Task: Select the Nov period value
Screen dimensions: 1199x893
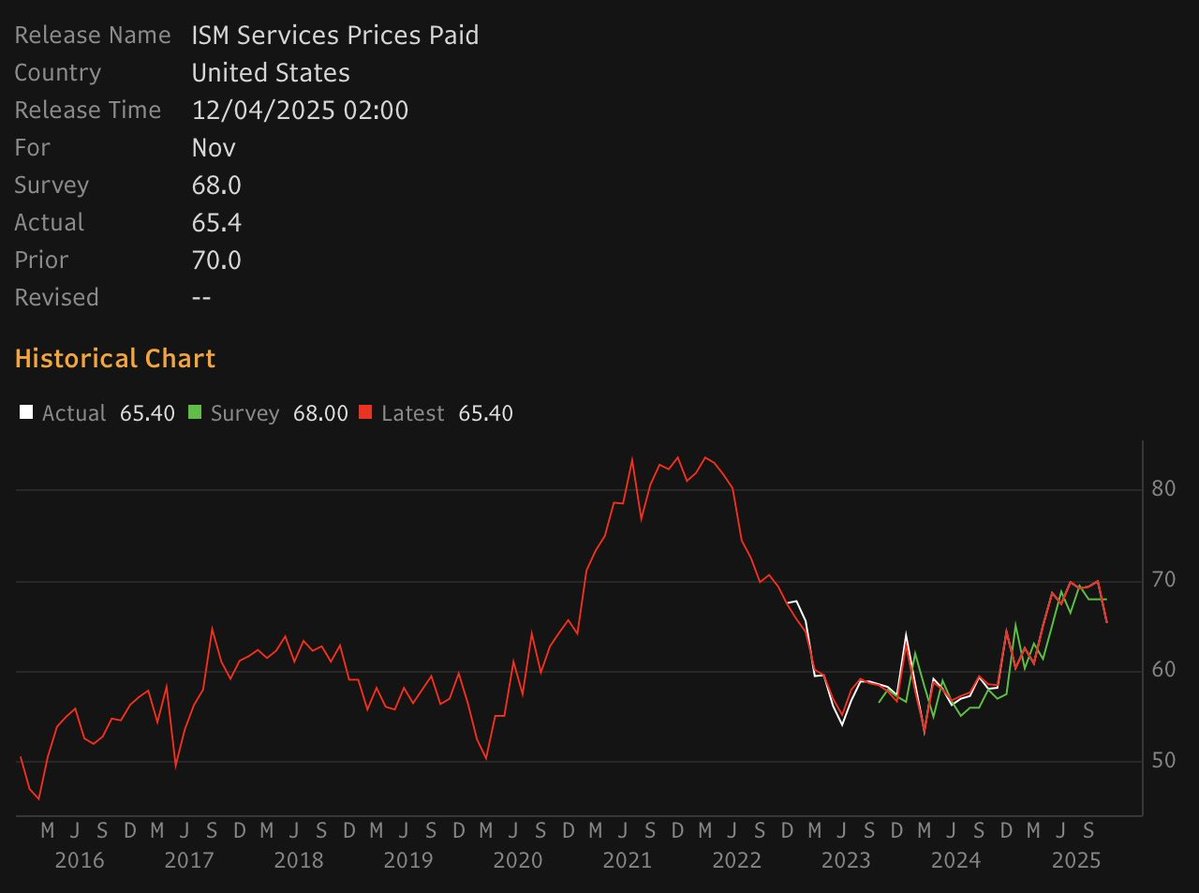Action: pos(213,147)
